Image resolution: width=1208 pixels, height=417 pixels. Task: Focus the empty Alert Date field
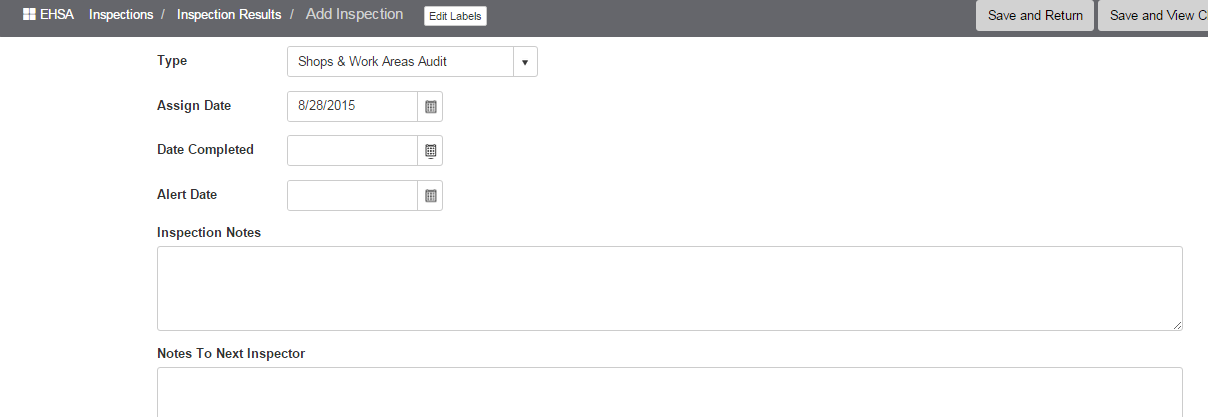pos(352,196)
